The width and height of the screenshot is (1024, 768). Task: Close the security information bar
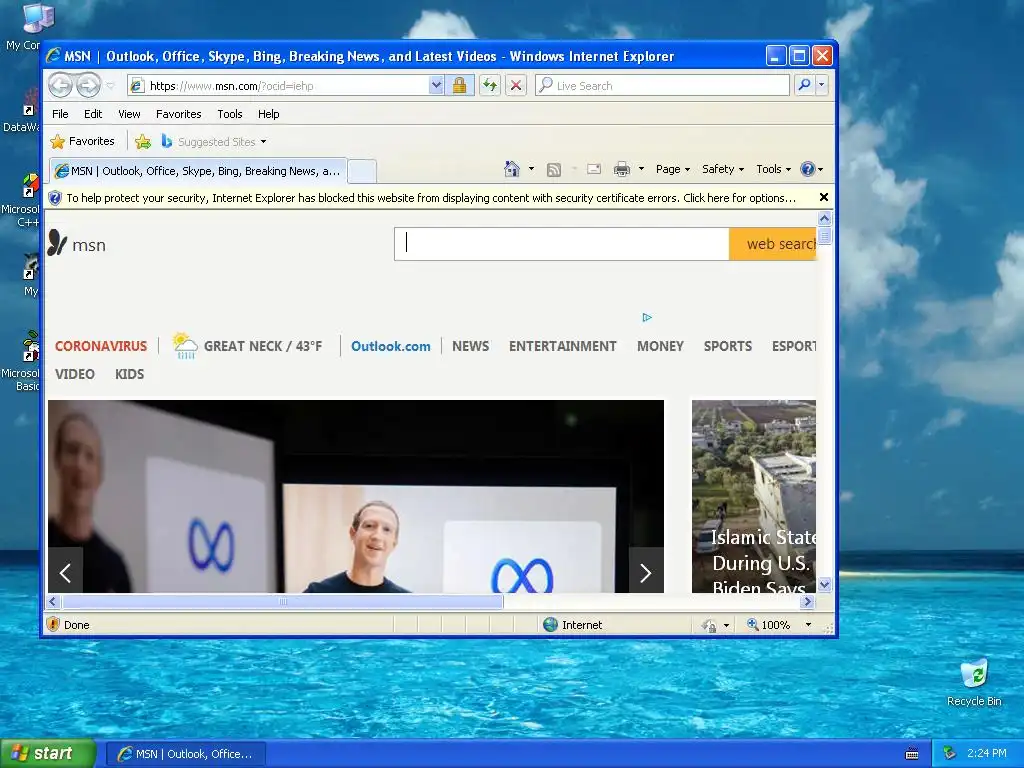[x=824, y=197]
